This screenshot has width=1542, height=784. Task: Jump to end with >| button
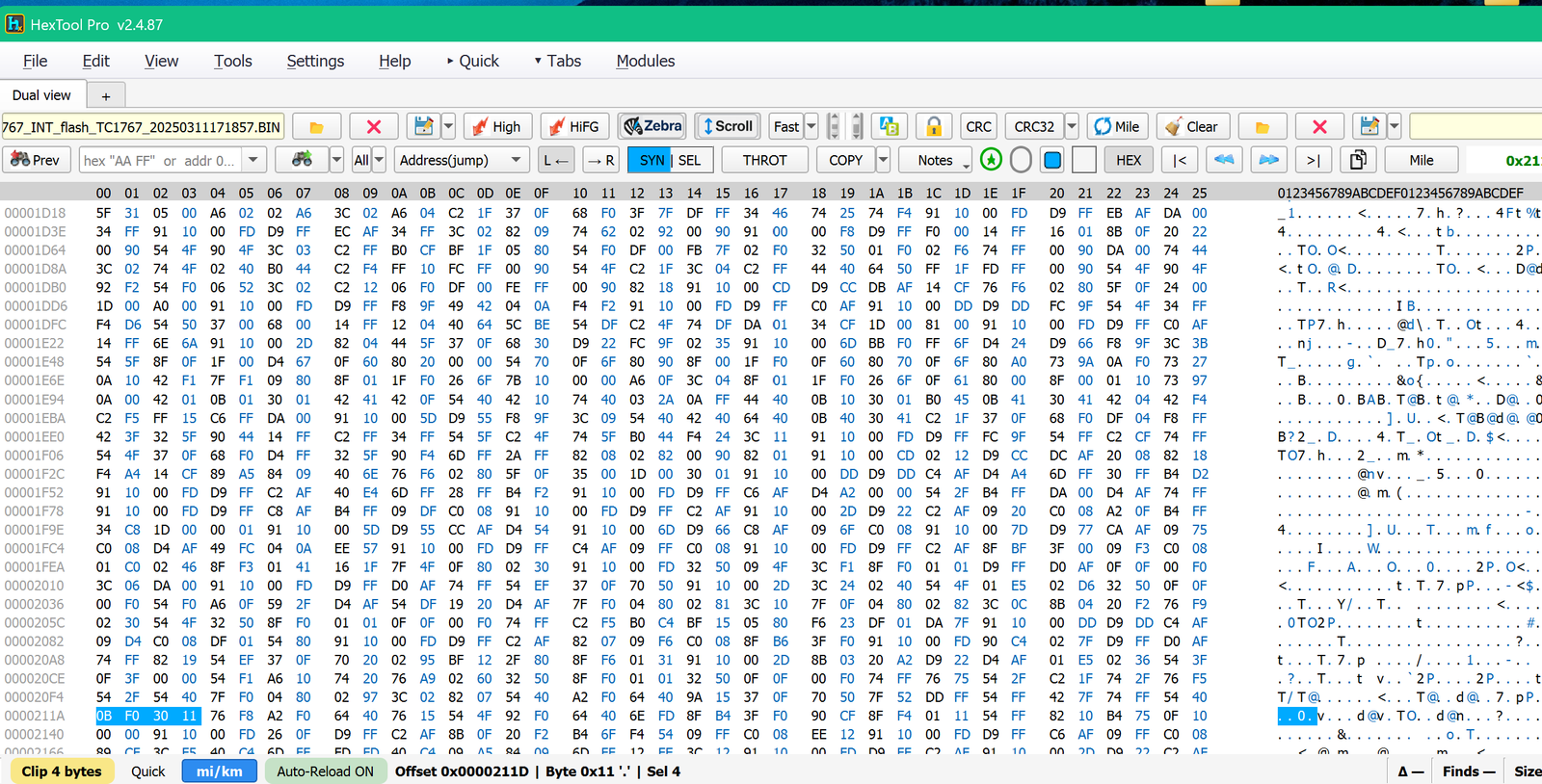1313,160
